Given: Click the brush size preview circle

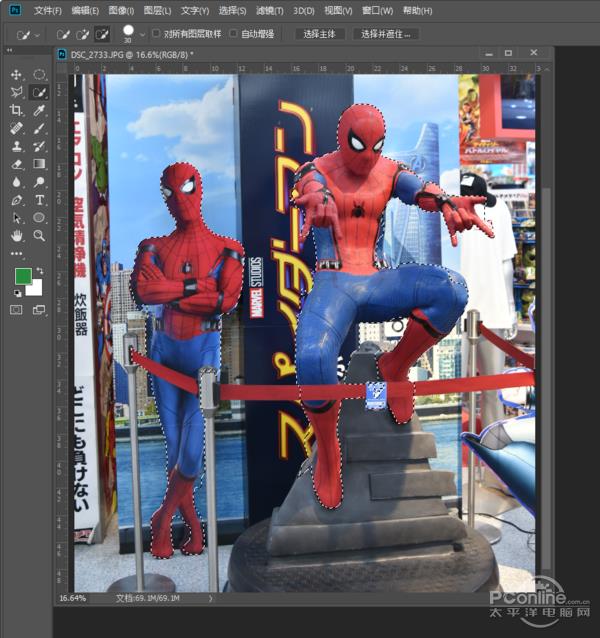Looking at the screenshot, I should (x=128, y=31).
